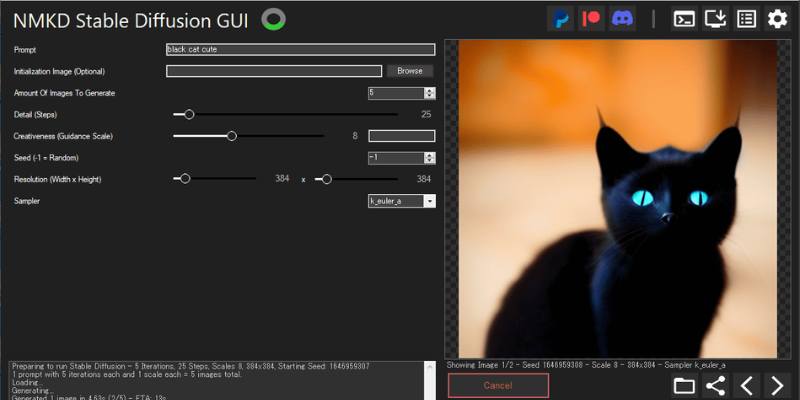This screenshot has height=400, width=800.
Task: Click the 'Resolution (Width x Height)' label
Action: 58,180
